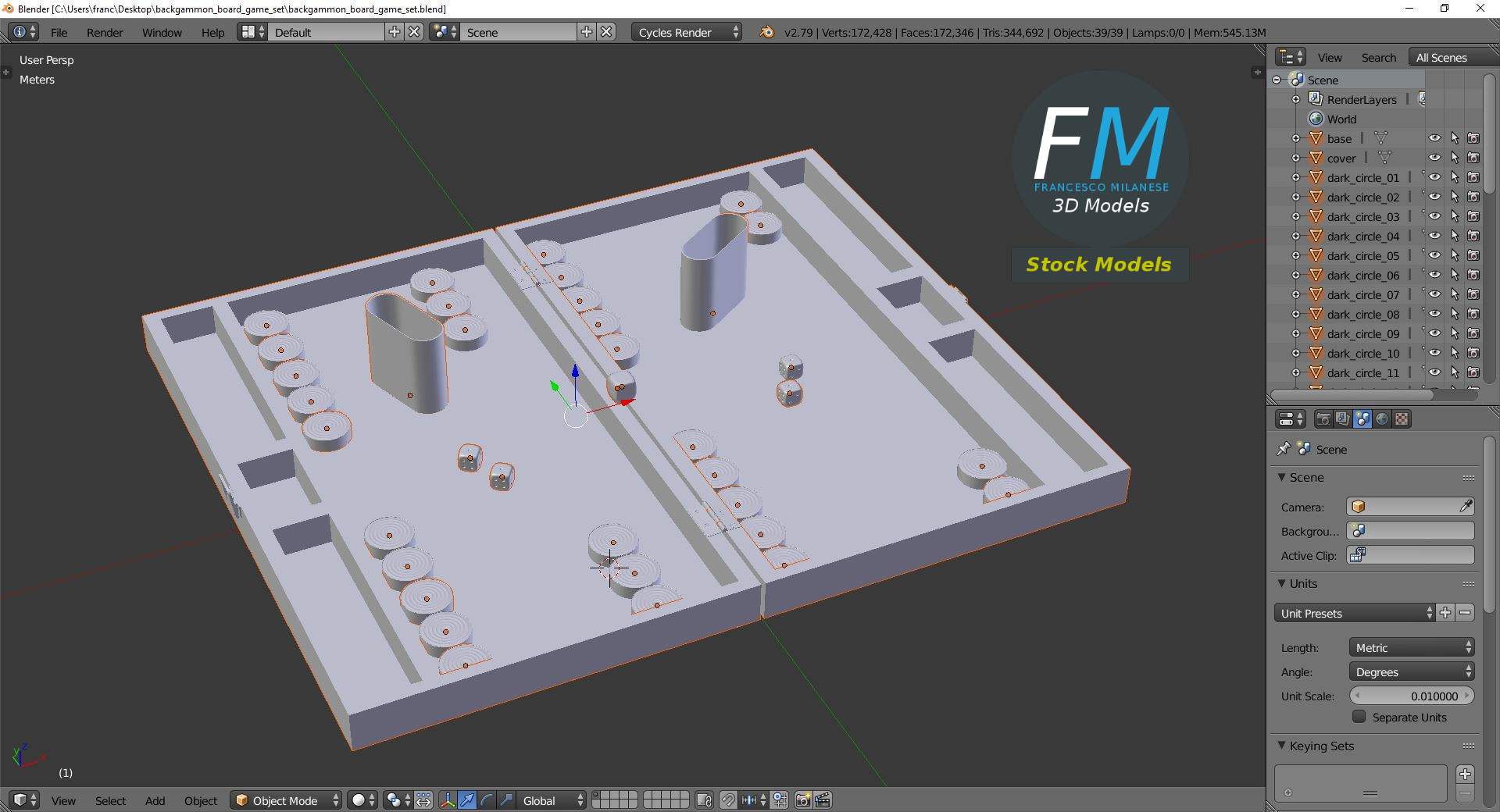The image size is (1500, 812).
Task: Open the World properties tab (globe icon)
Action: point(1382,419)
